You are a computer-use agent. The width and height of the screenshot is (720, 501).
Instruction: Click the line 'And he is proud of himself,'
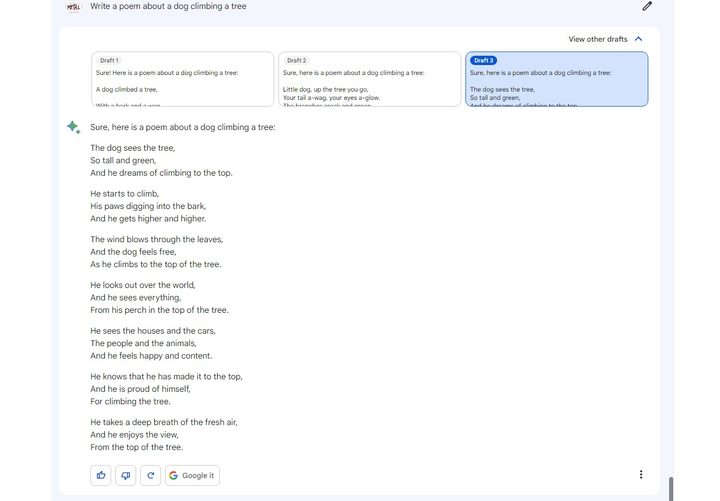[140, 389]
